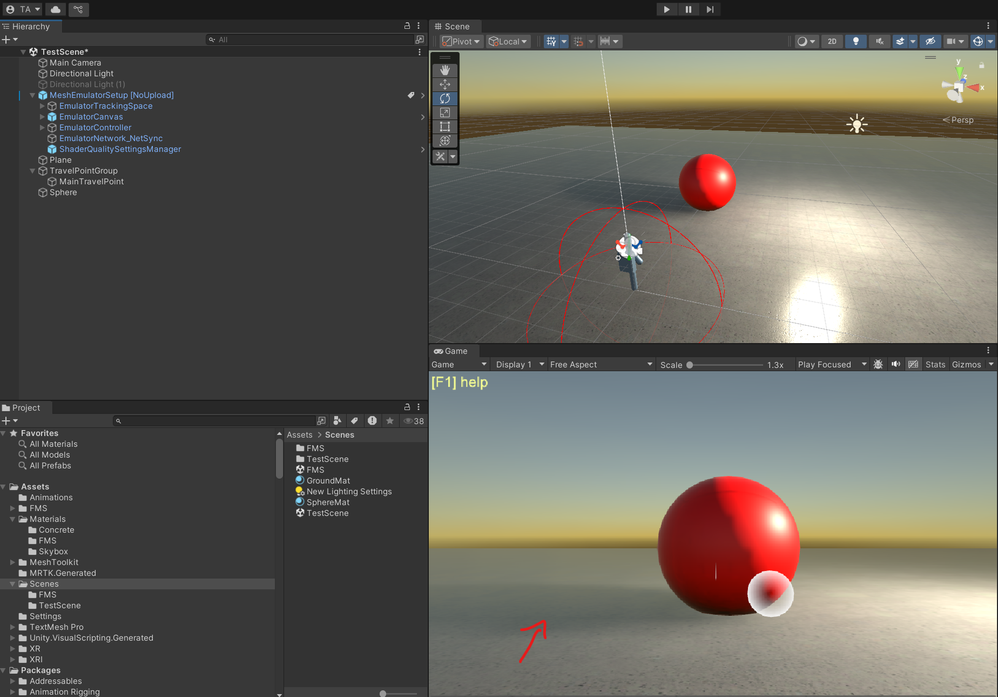Click the cloud services icon
The image size is (998, 697).
55,9
